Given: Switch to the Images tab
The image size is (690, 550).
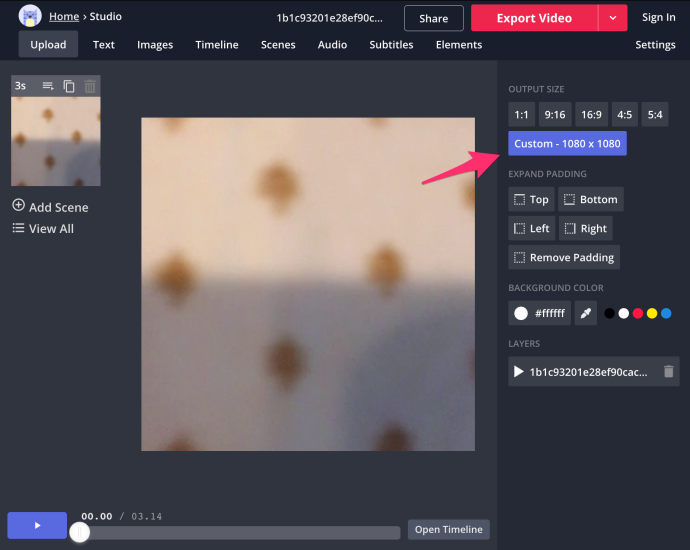Looking at the screenshot, I should (x=155, y=44).
